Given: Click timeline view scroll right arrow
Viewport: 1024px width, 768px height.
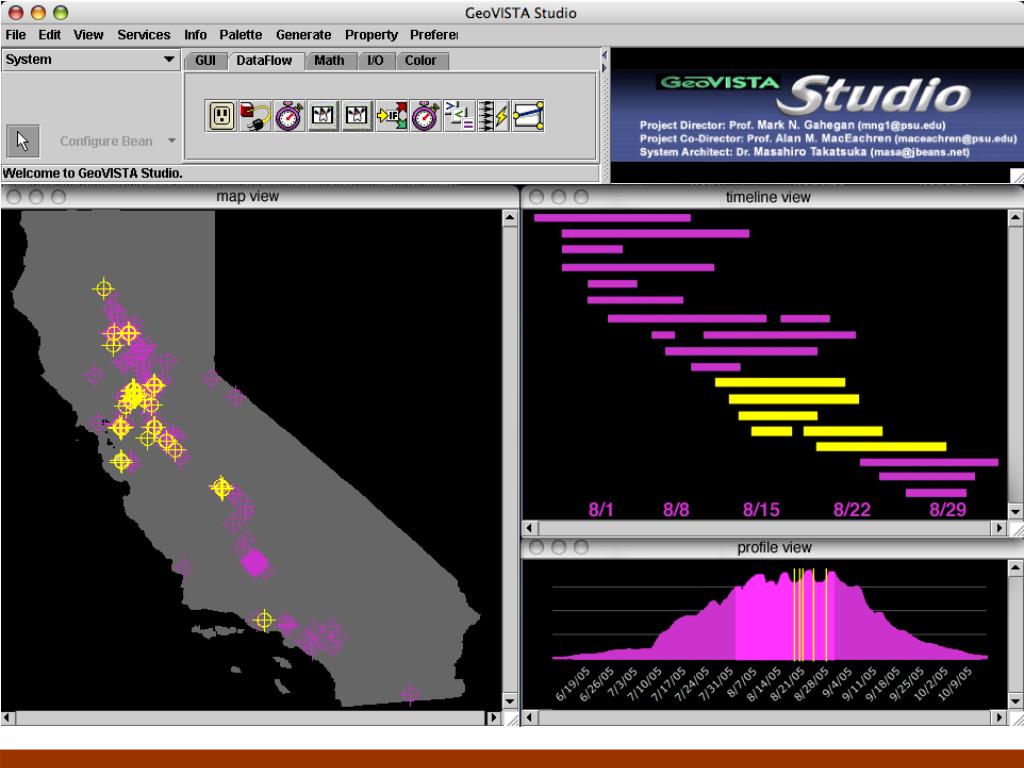Looking at the screenshot, I should 999,528.
